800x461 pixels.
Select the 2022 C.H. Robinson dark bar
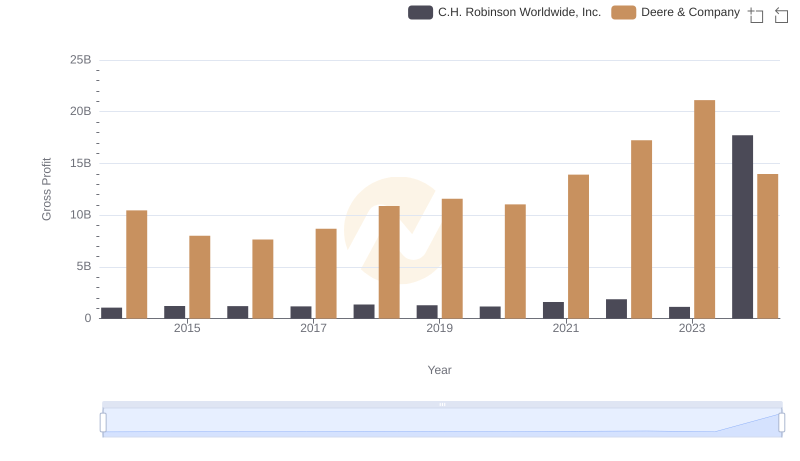[x=616, y=309]
